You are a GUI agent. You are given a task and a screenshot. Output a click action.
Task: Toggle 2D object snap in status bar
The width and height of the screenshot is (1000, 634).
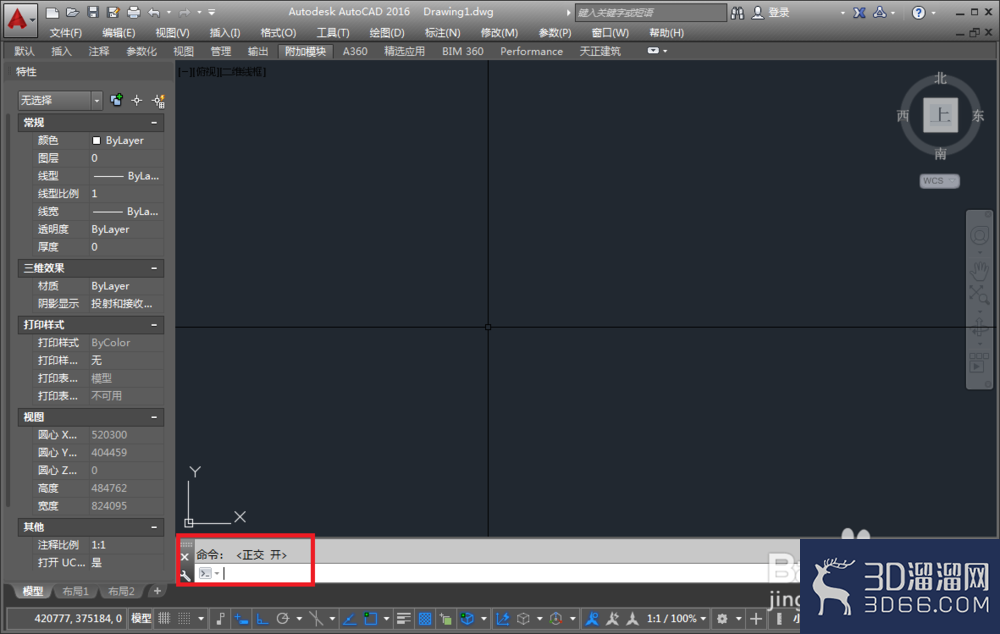[x=371, y=618]
